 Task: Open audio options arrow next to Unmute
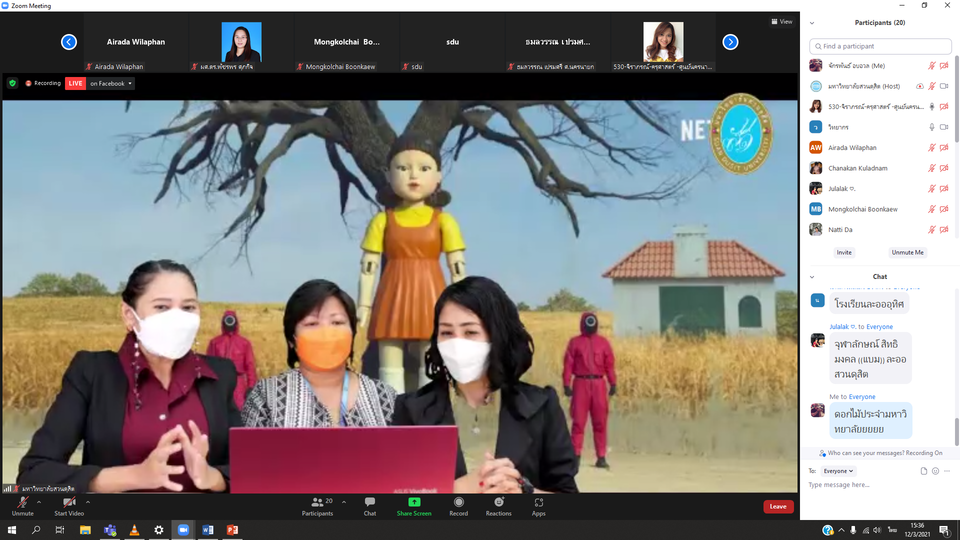39,502
